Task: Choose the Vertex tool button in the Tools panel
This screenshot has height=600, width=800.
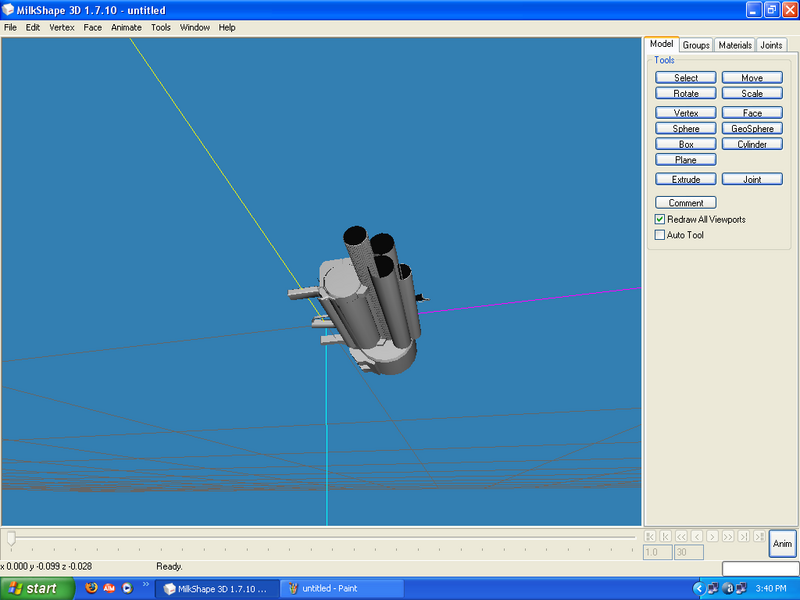Action: coord(686,113)
